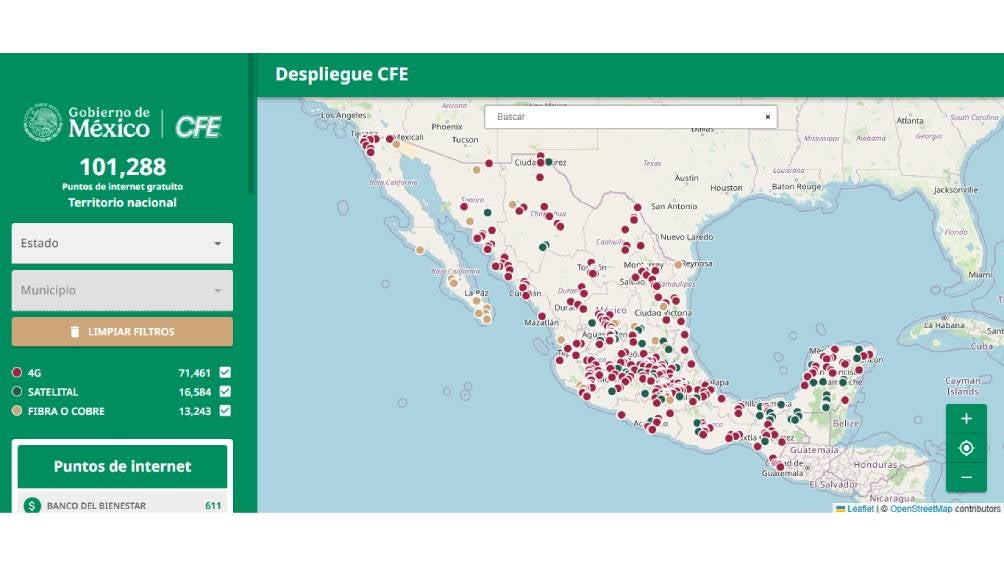Click the red 4G legend color dot
Screen dimensions: 1004x565
point(17,373)
